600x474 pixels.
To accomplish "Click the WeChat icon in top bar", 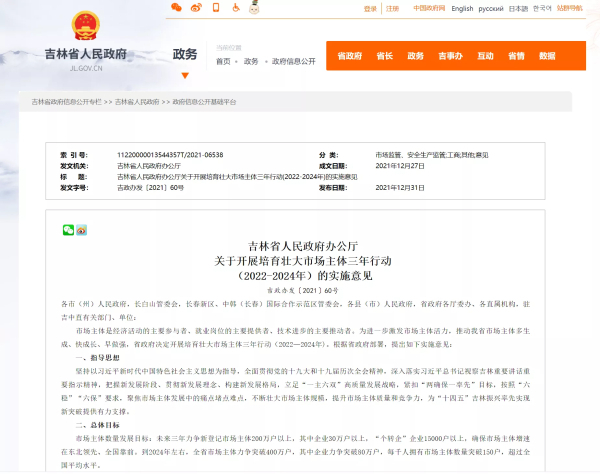I will tap(177, 8).
